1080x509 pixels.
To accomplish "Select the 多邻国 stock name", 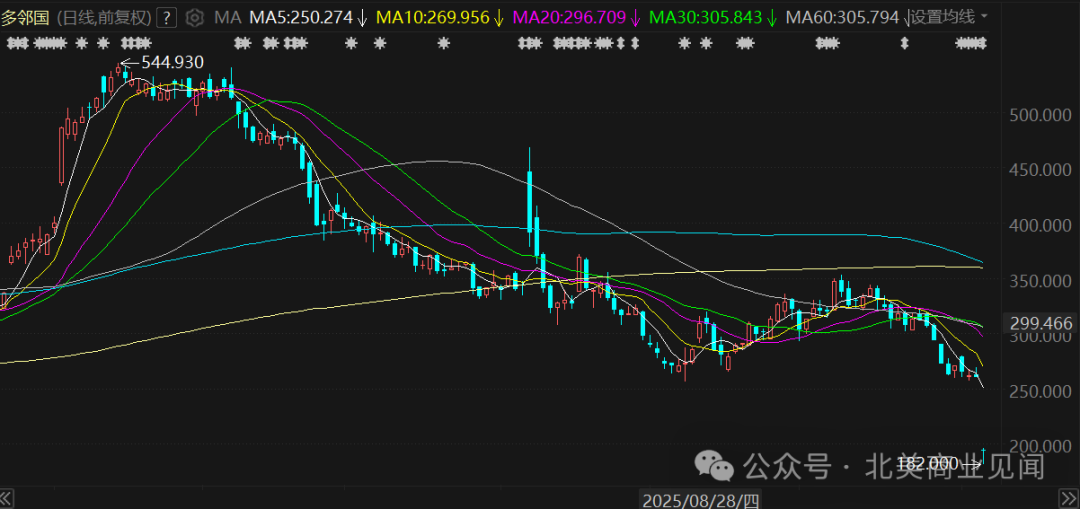I will coord(23,18).
